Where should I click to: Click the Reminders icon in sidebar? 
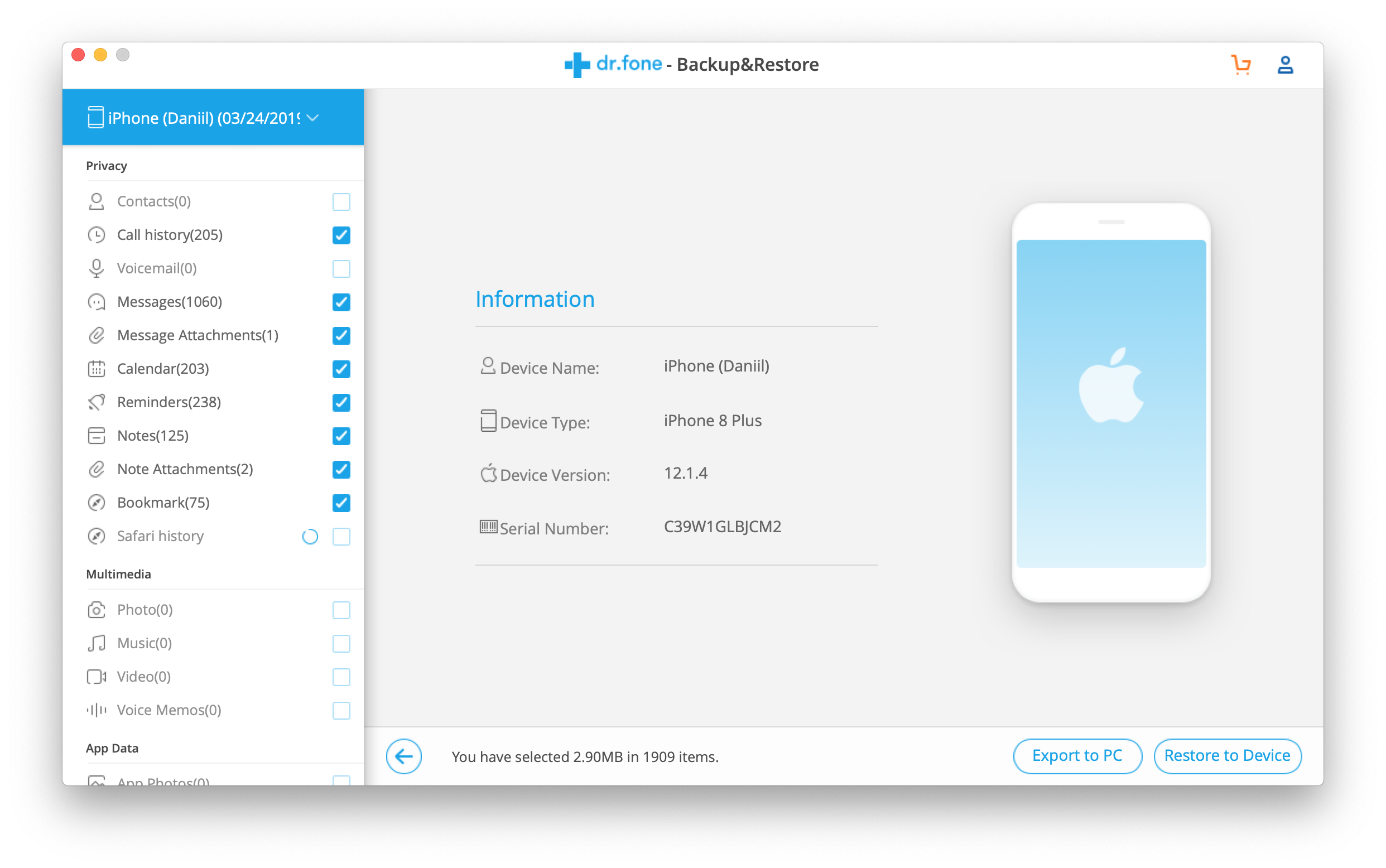point(96,401)
